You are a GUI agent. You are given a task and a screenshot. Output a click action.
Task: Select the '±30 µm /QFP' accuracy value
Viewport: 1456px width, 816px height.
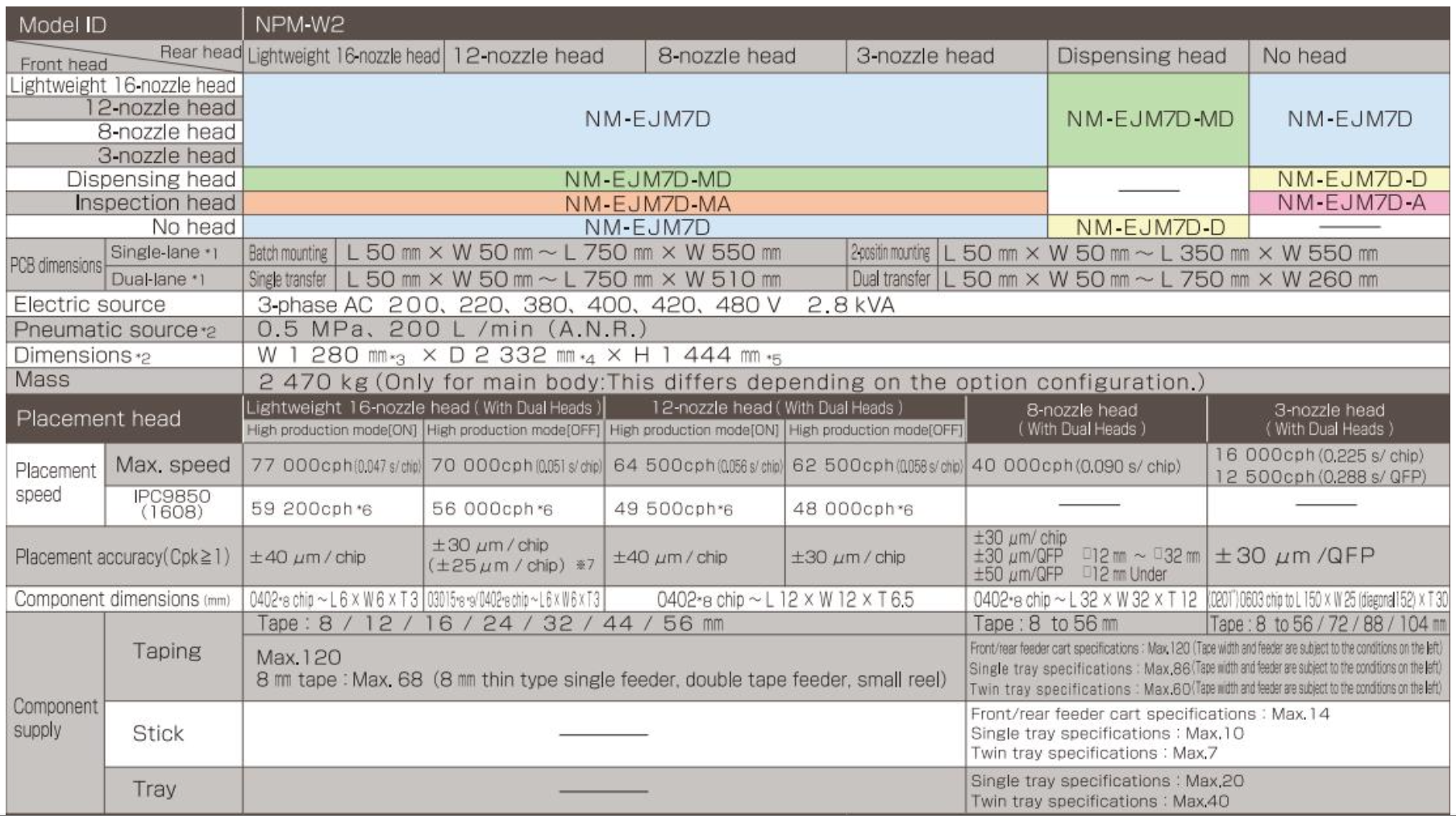[1295, 556]
